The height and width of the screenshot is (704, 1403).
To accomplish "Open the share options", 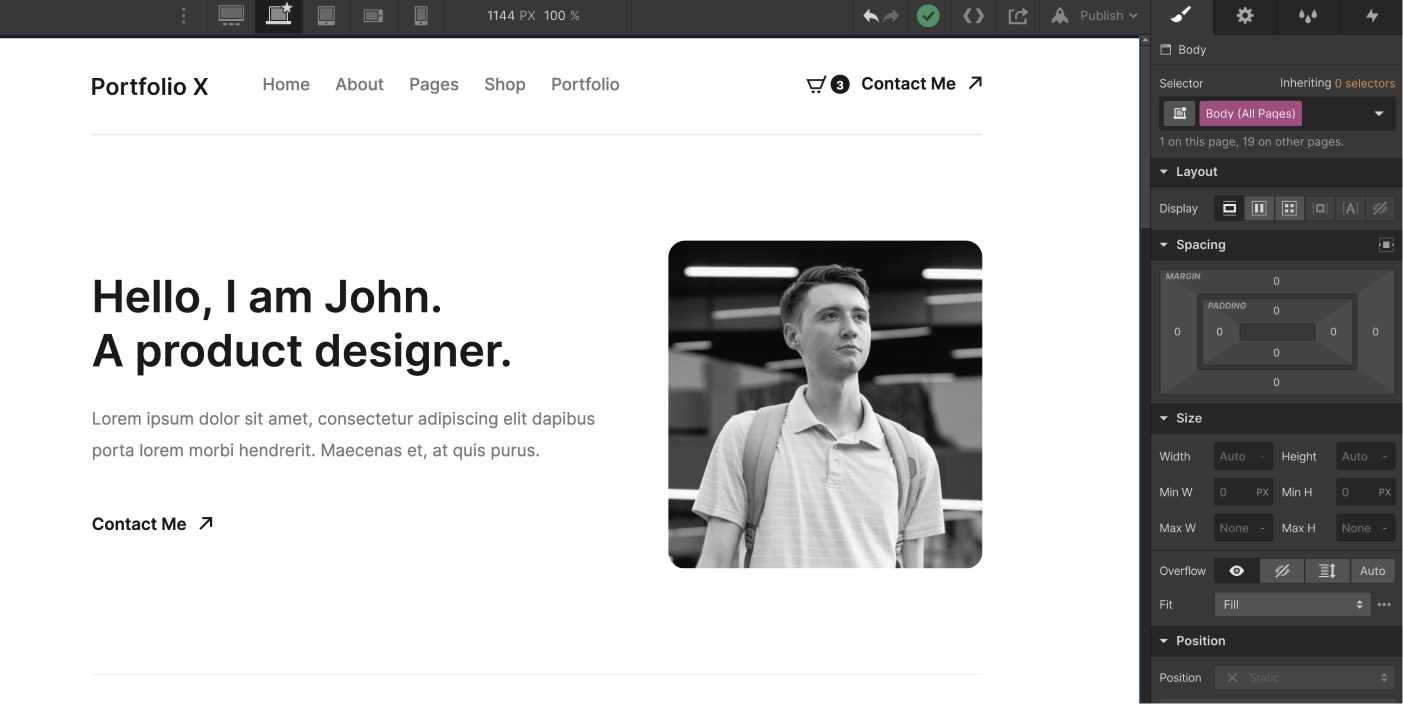I will [x=1017, y=16].
